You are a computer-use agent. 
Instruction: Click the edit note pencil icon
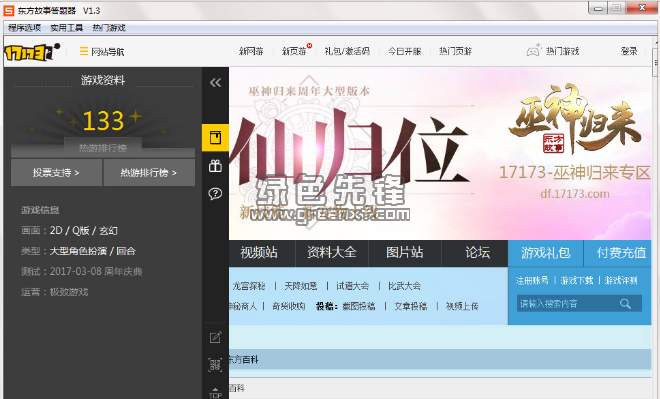[x=216, y=337]
